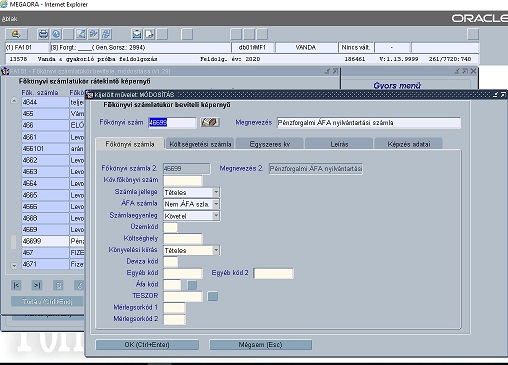Select account row 465 in the list
The height and width of the screenshot is (365, 508).
(45, 114)
